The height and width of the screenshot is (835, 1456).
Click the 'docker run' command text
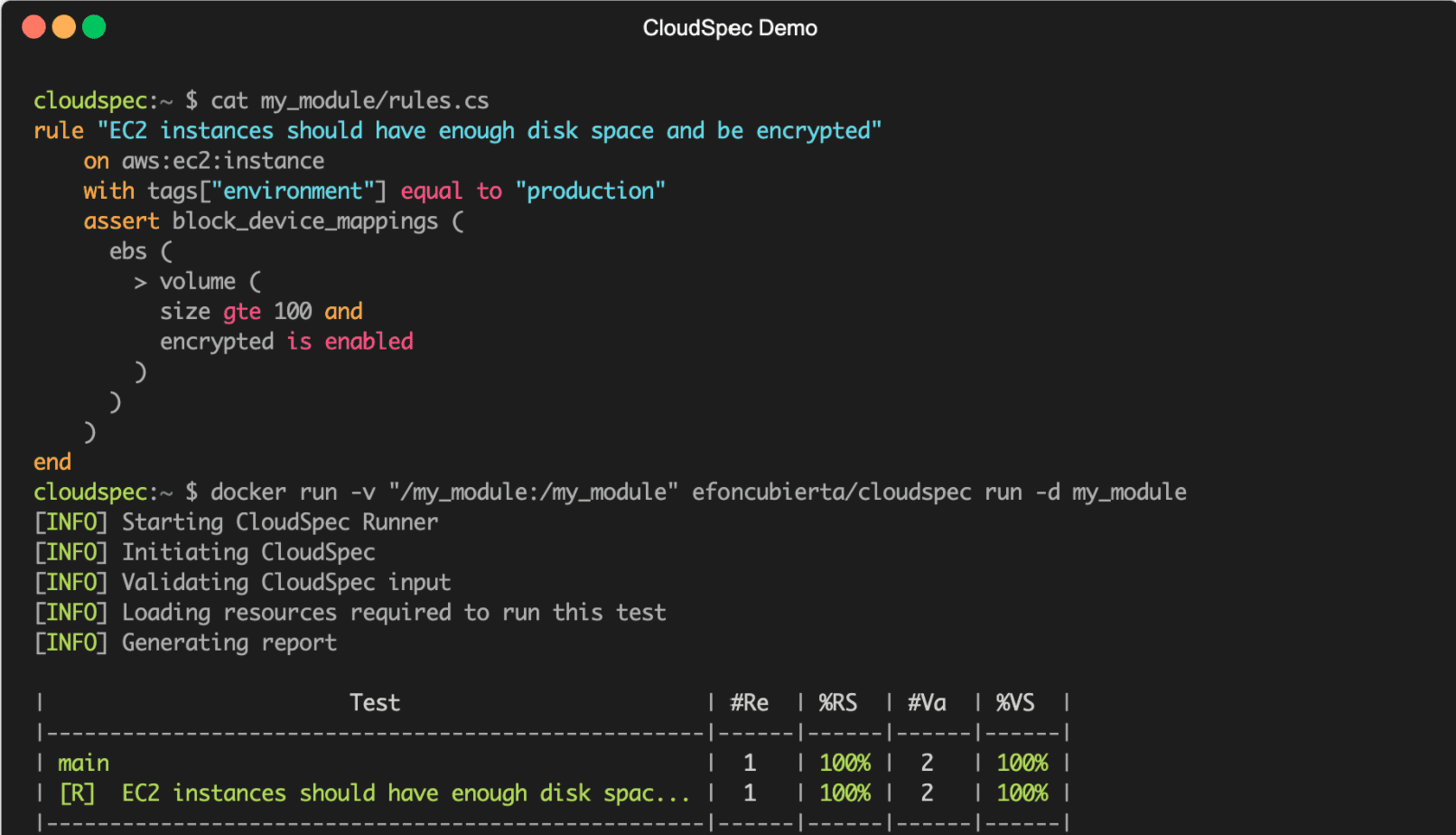[x=274, y=492]
